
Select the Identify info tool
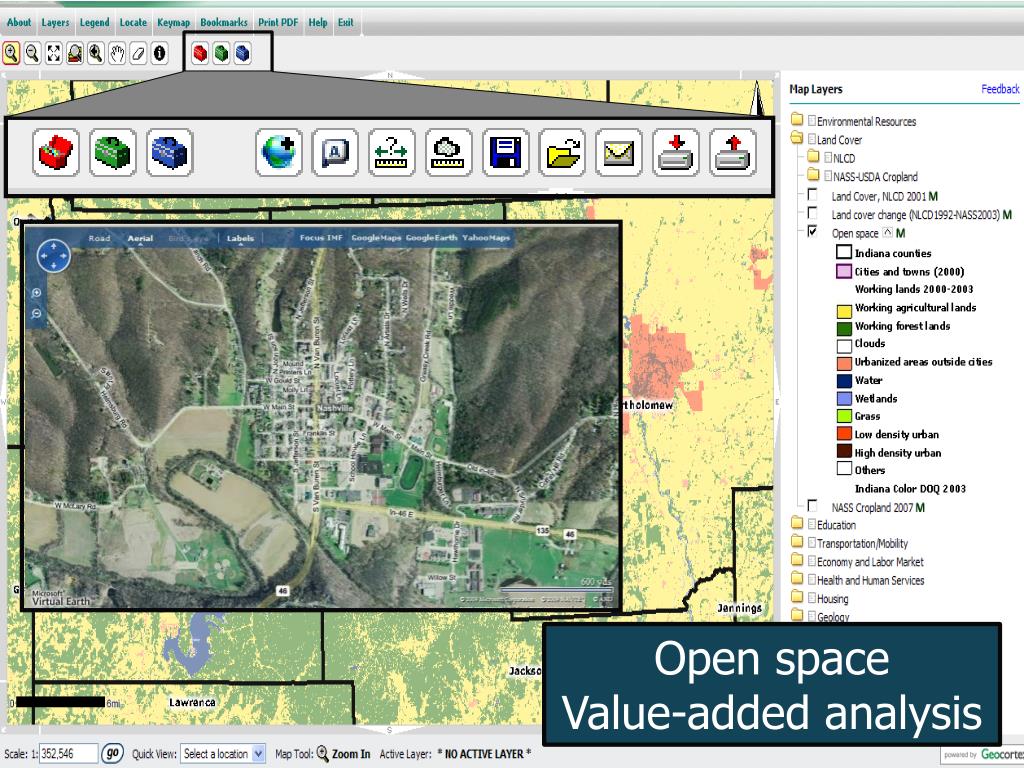(x=159, y=53)
